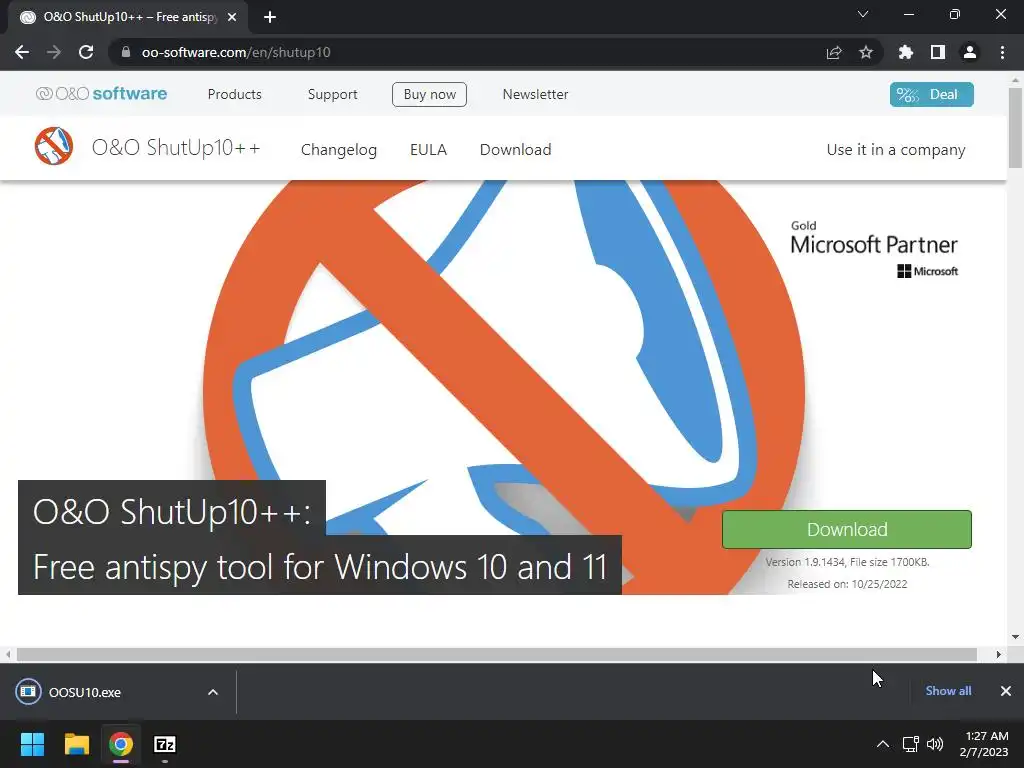Screen dimensions: 1024x768
Task: Close the O&O ShutUp10++ tab
Action: click(x=232, y=17)
